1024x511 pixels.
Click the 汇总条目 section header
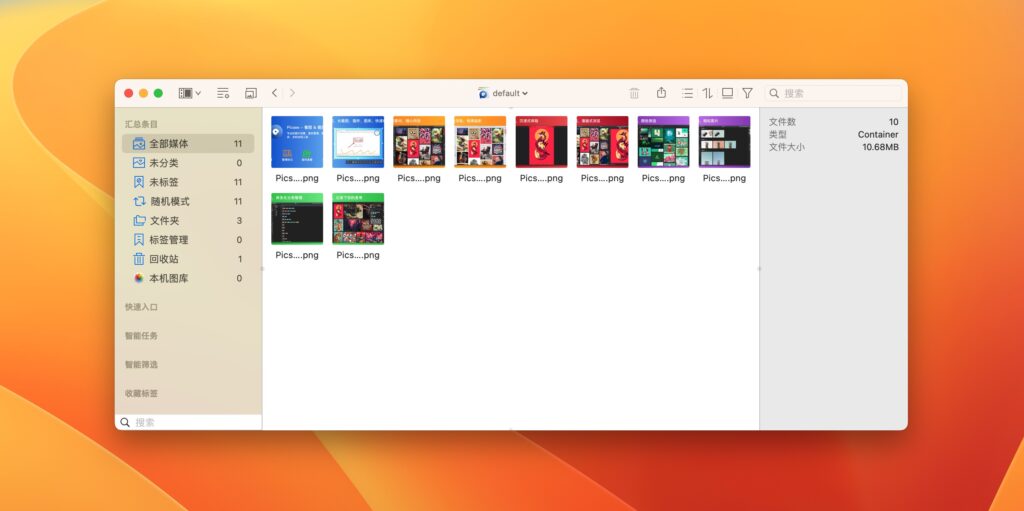[x=142, y=124]
